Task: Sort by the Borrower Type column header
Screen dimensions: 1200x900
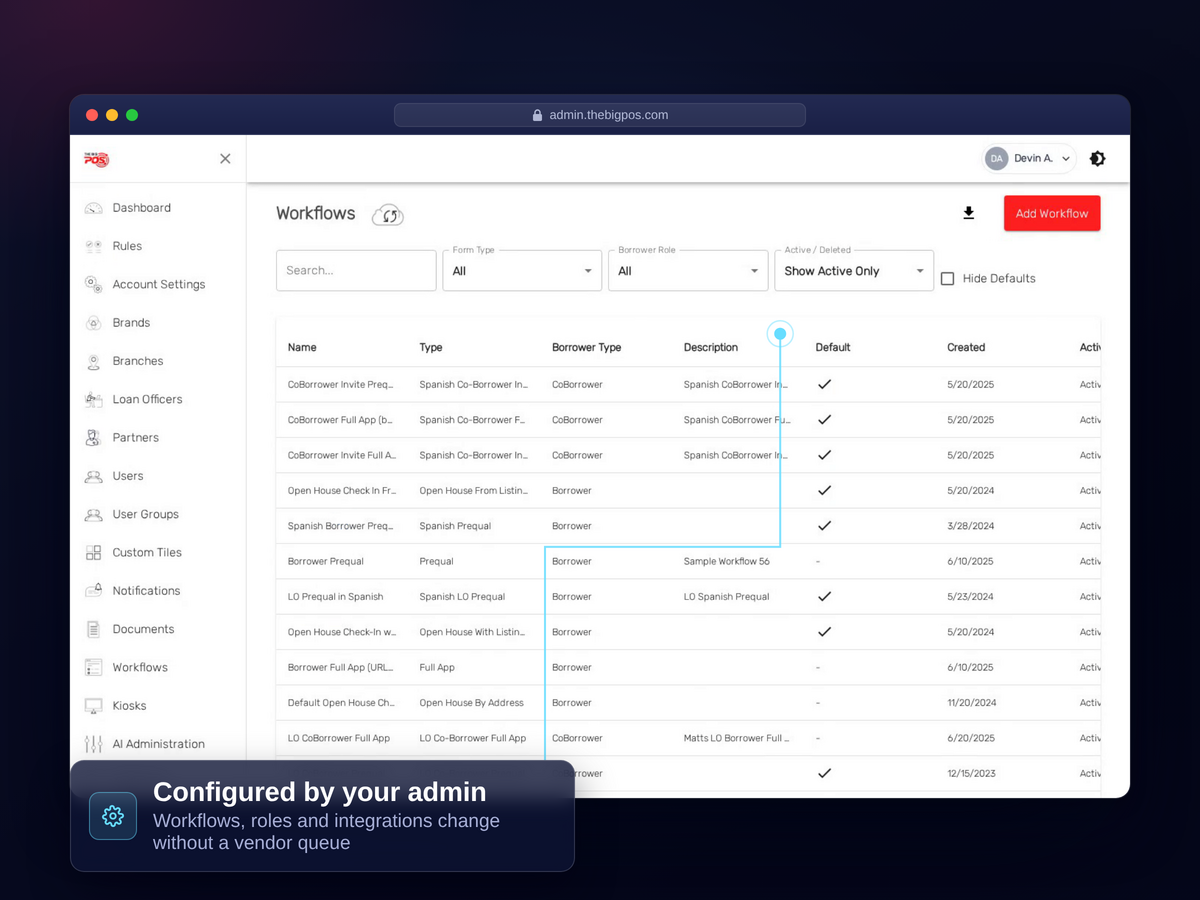Action: click(586, 348)
